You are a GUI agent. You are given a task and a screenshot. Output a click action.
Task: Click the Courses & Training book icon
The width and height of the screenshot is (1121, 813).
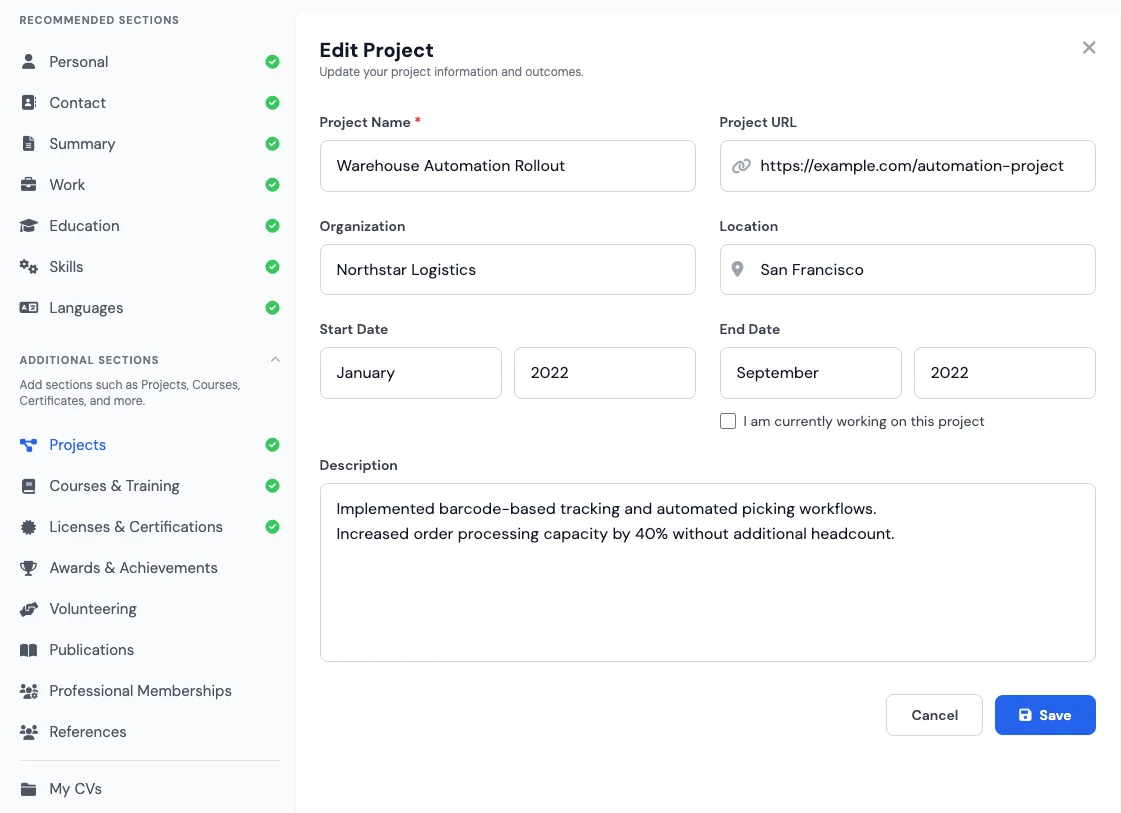coord(29,486)
